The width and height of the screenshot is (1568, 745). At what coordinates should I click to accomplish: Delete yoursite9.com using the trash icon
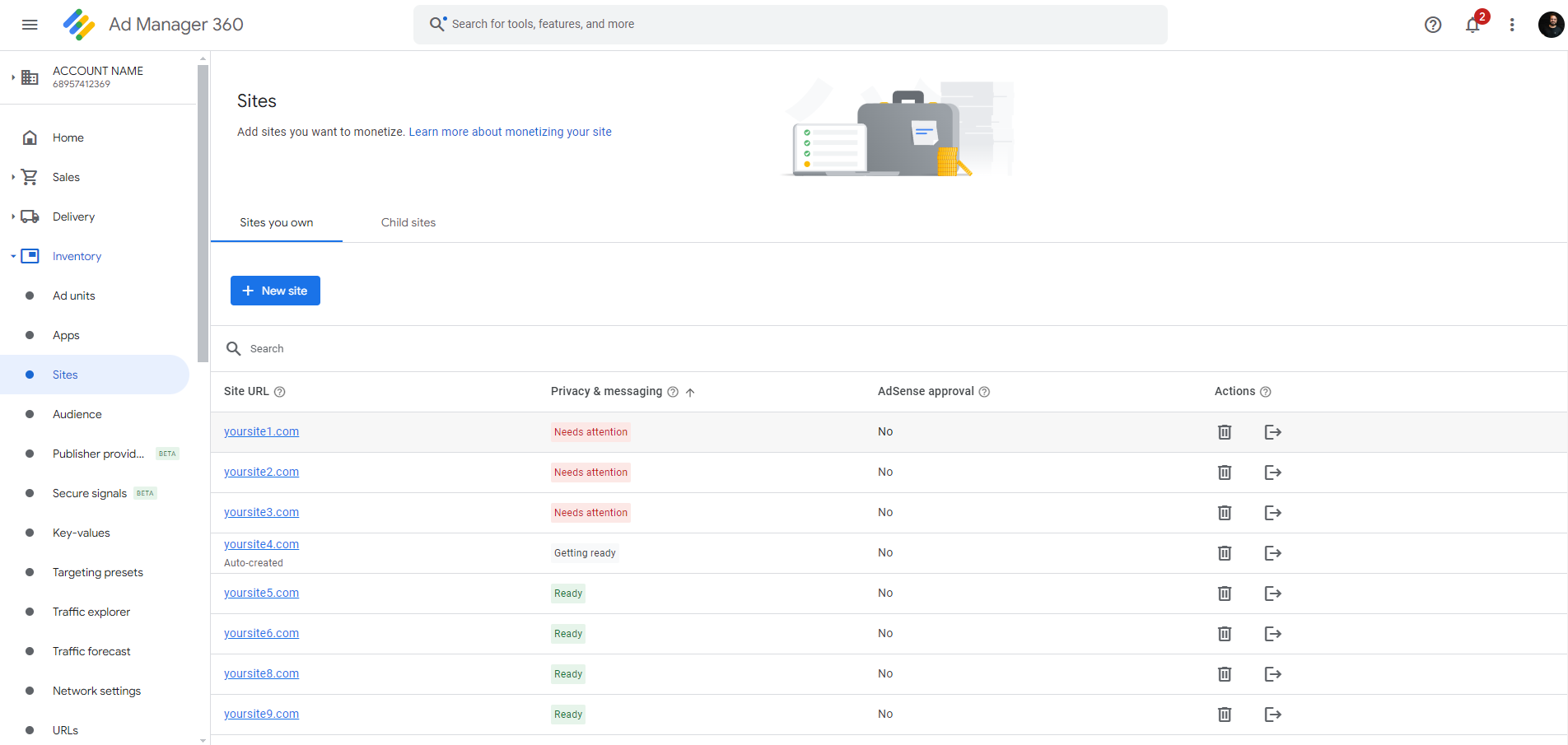tap(1225, 714)
